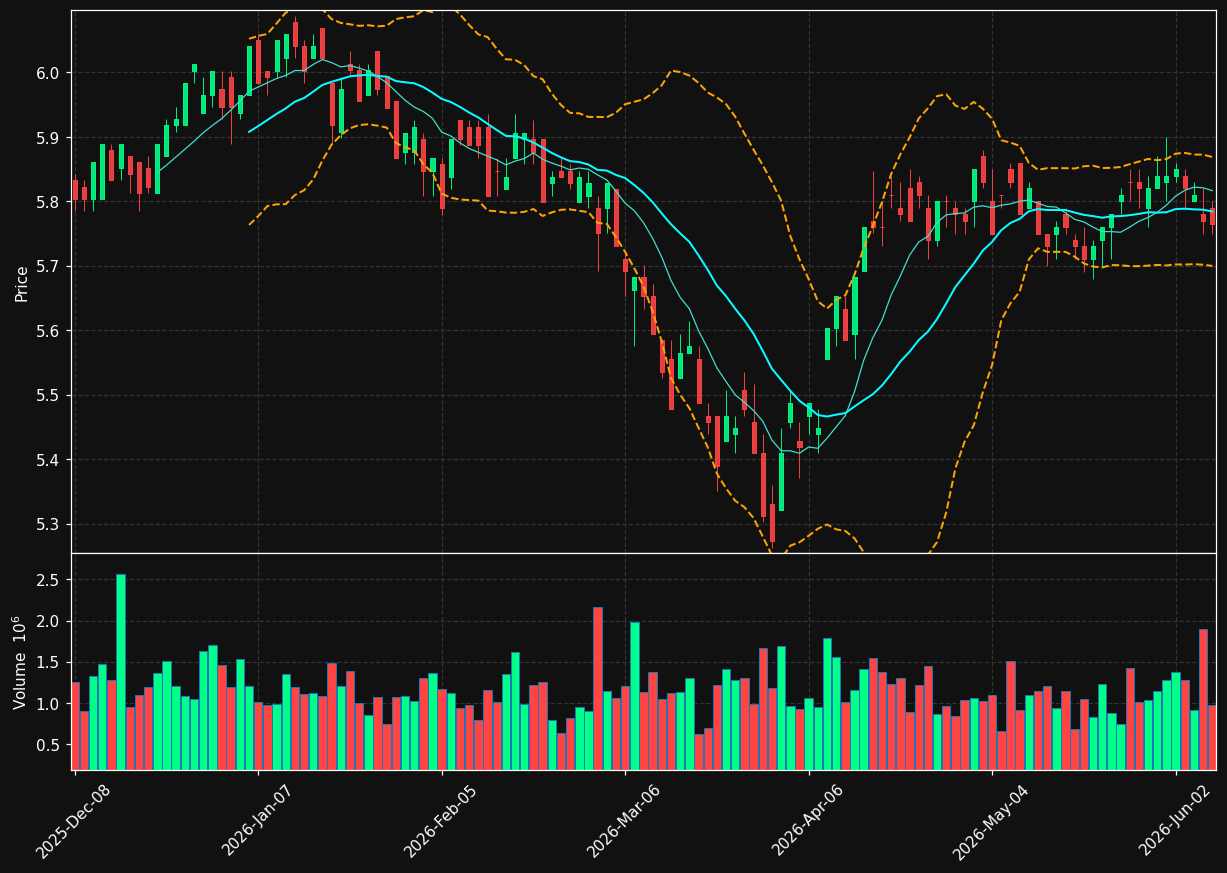The image size is (1227, 873).
Task: Click the 2026-May-04 date label
Action: click(x=990, y=821)
